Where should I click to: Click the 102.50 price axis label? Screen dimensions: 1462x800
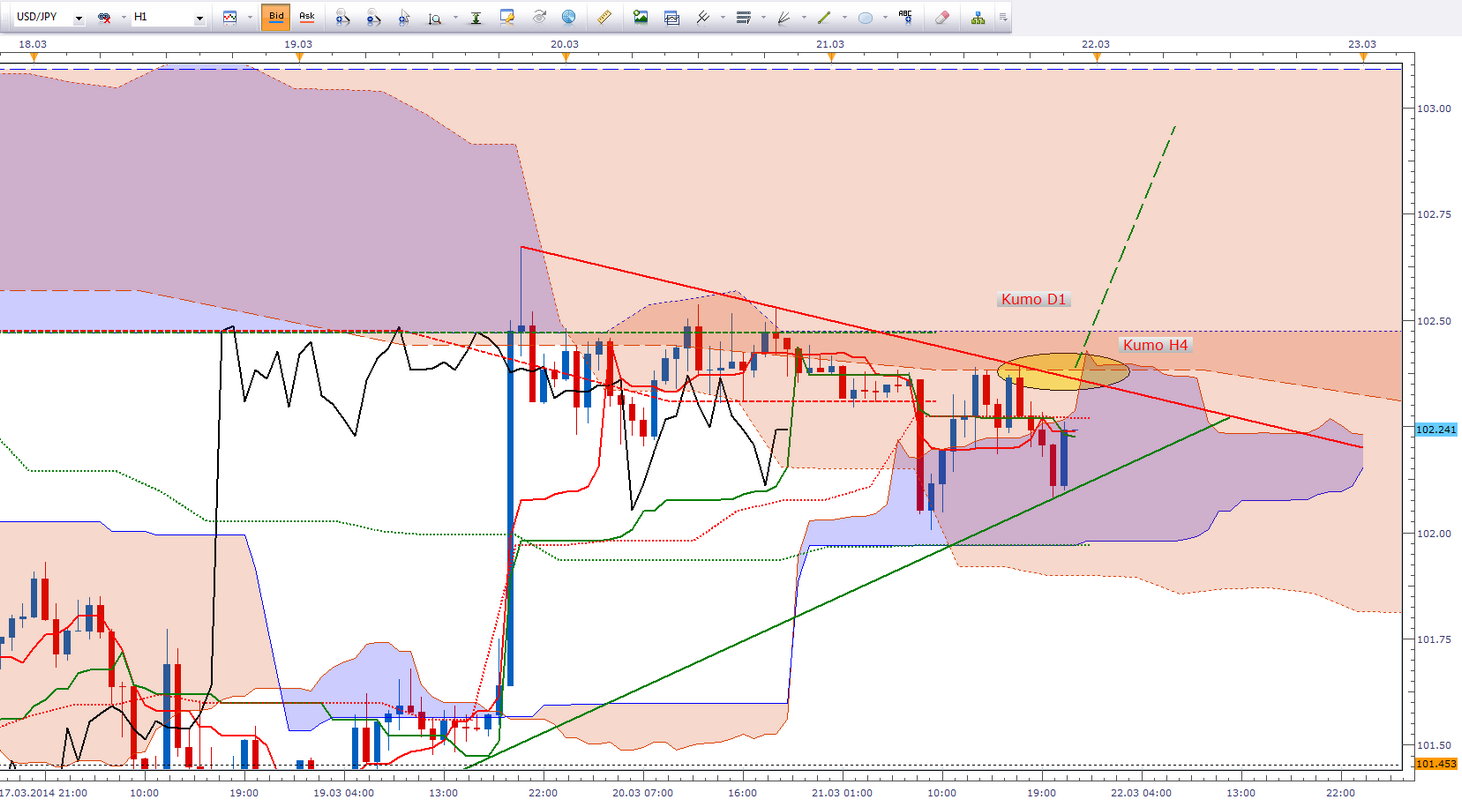click(x=1433, y=321)
